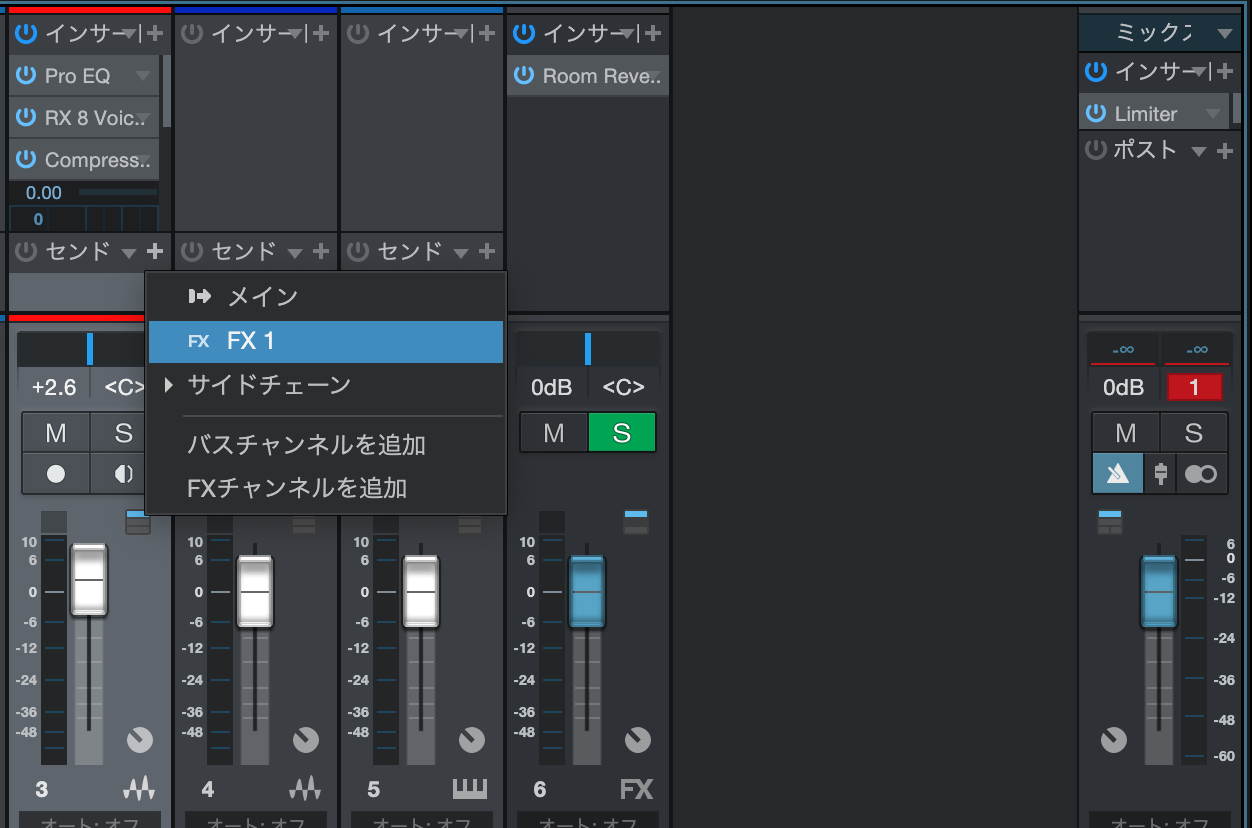1252x828 pixels.
Task: Click the mono toggle icon on the main output
Action: pos(1199,473)
